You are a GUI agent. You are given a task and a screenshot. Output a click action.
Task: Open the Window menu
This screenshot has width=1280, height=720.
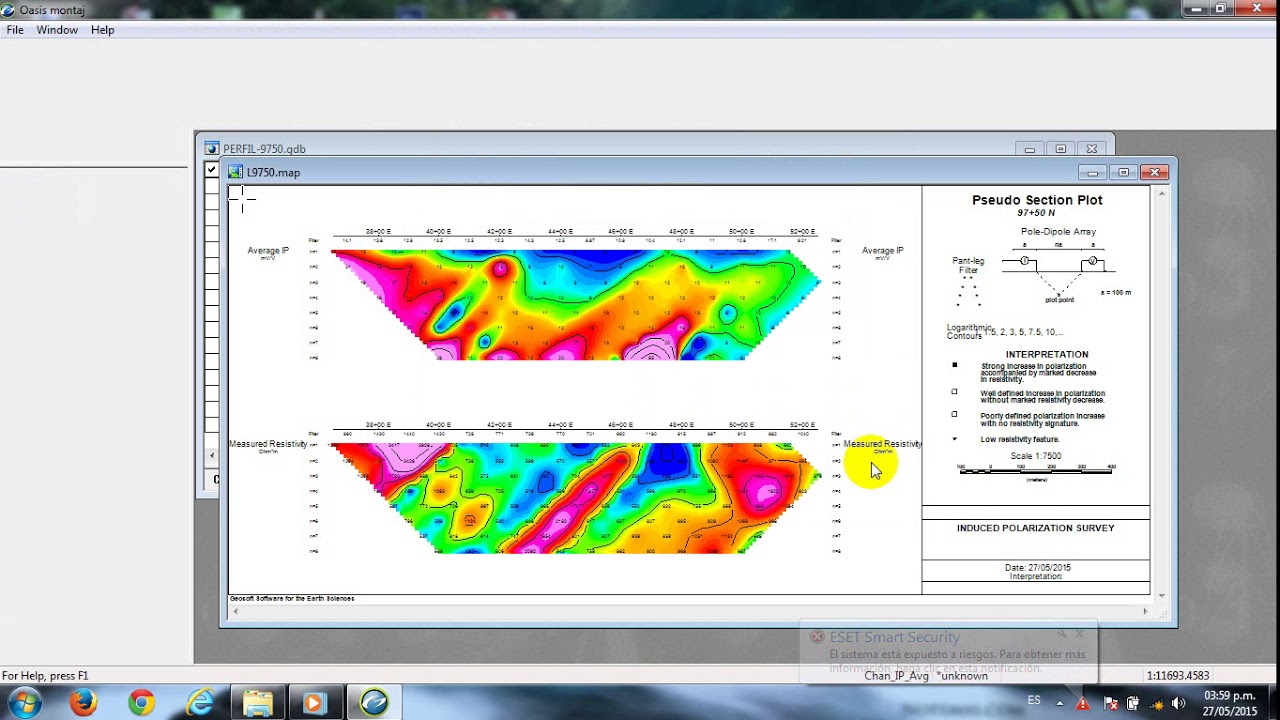click(57, 30)
